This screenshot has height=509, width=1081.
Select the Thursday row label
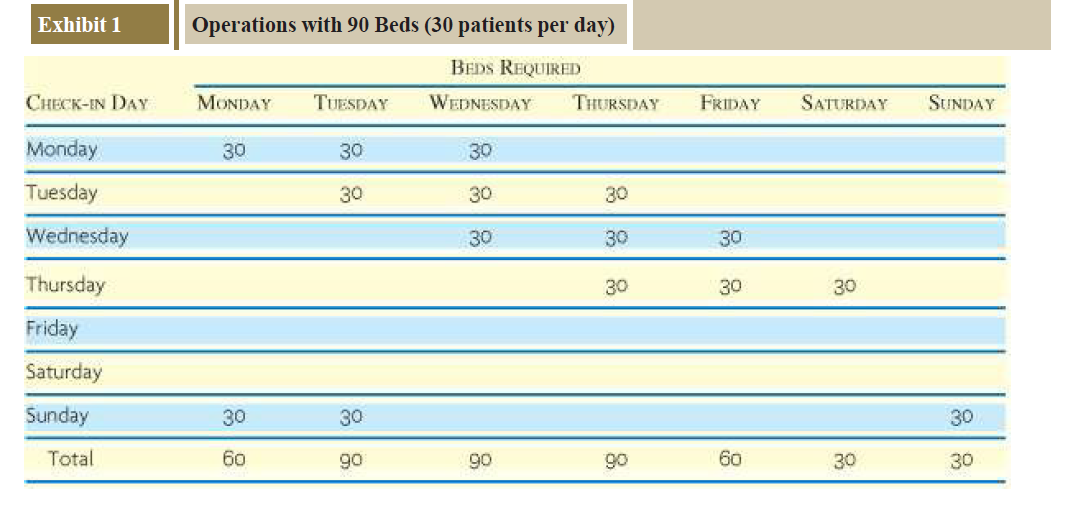65,284
